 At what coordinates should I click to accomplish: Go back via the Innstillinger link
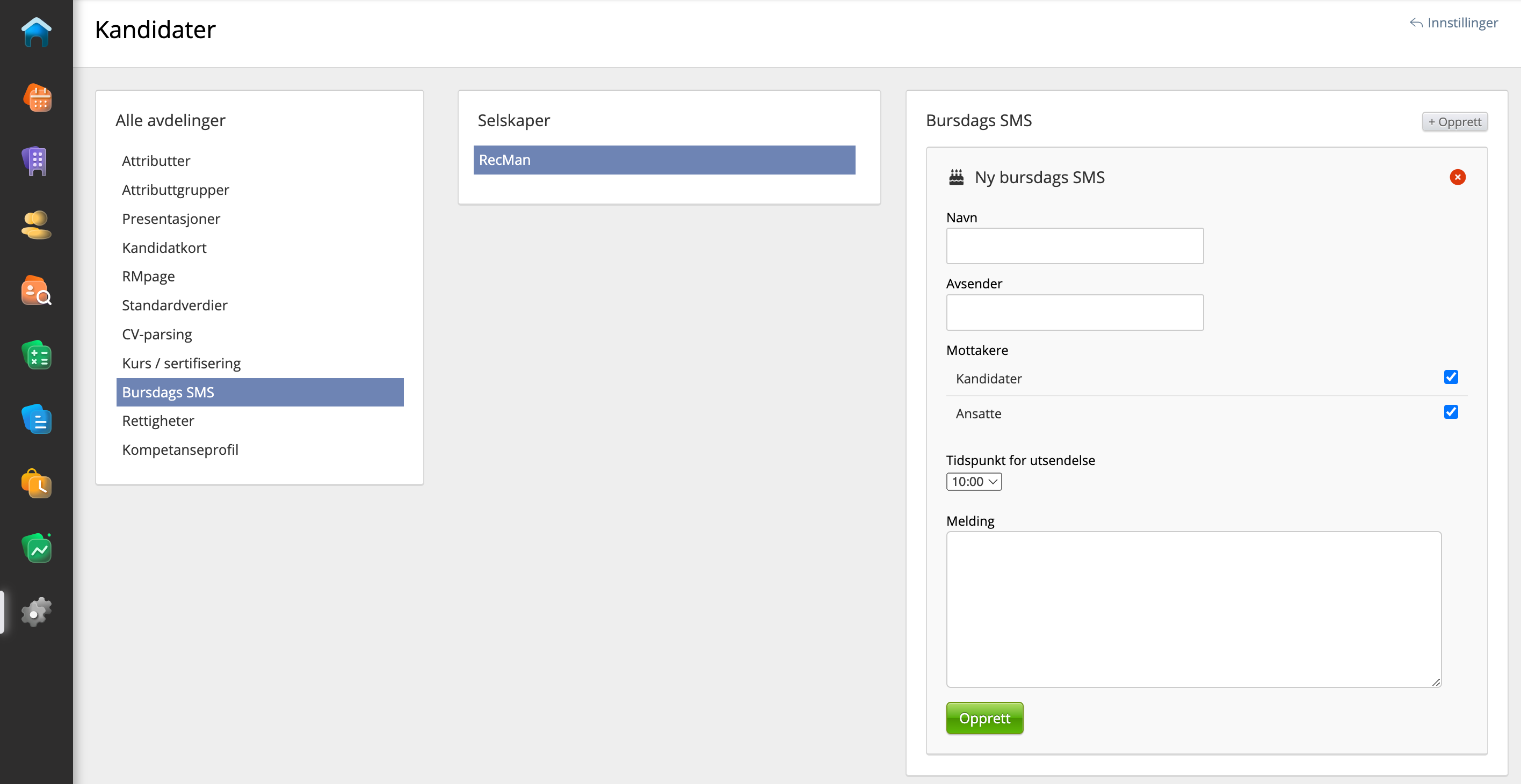[1454, 23]
